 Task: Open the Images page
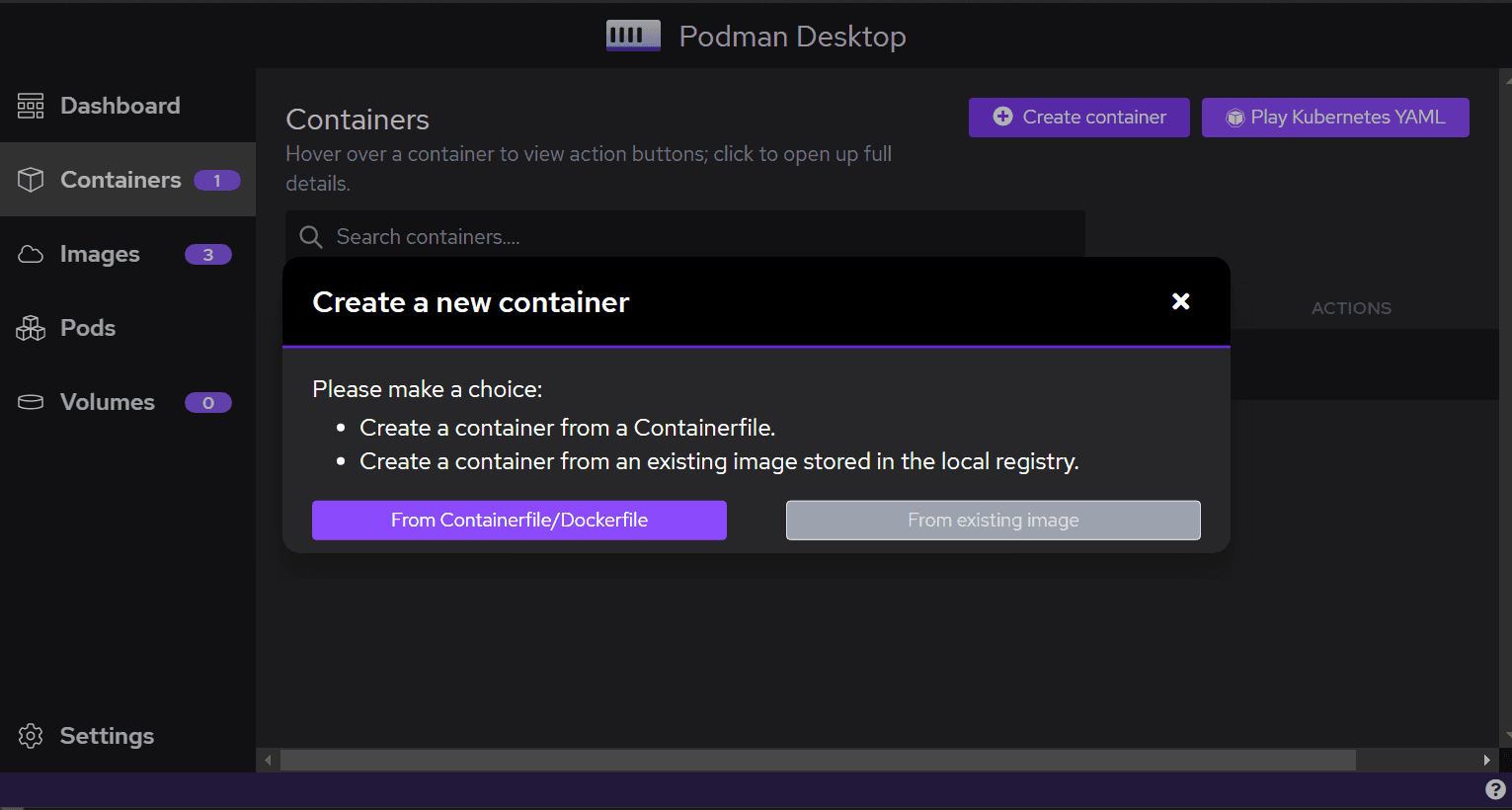[127, 254]
